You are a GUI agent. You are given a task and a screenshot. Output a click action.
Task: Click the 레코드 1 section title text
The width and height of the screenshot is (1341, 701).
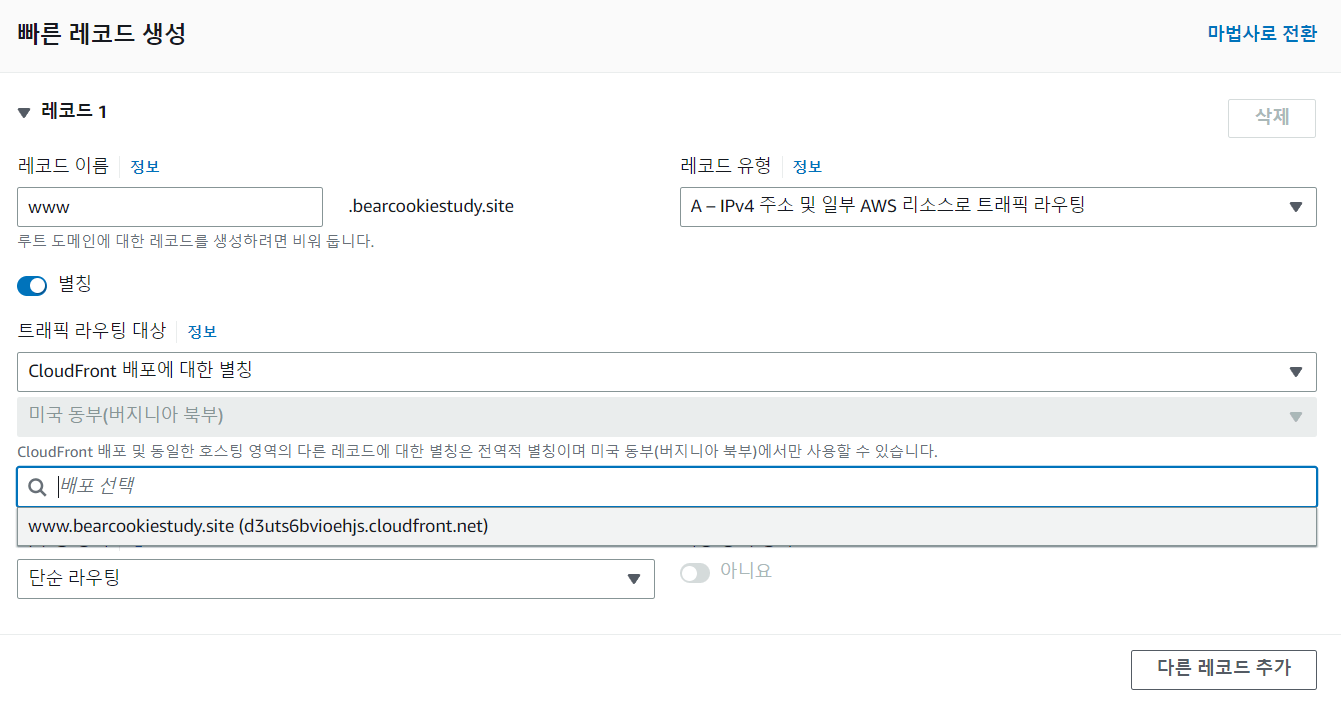pyautogui.click(x=74, y=111)
